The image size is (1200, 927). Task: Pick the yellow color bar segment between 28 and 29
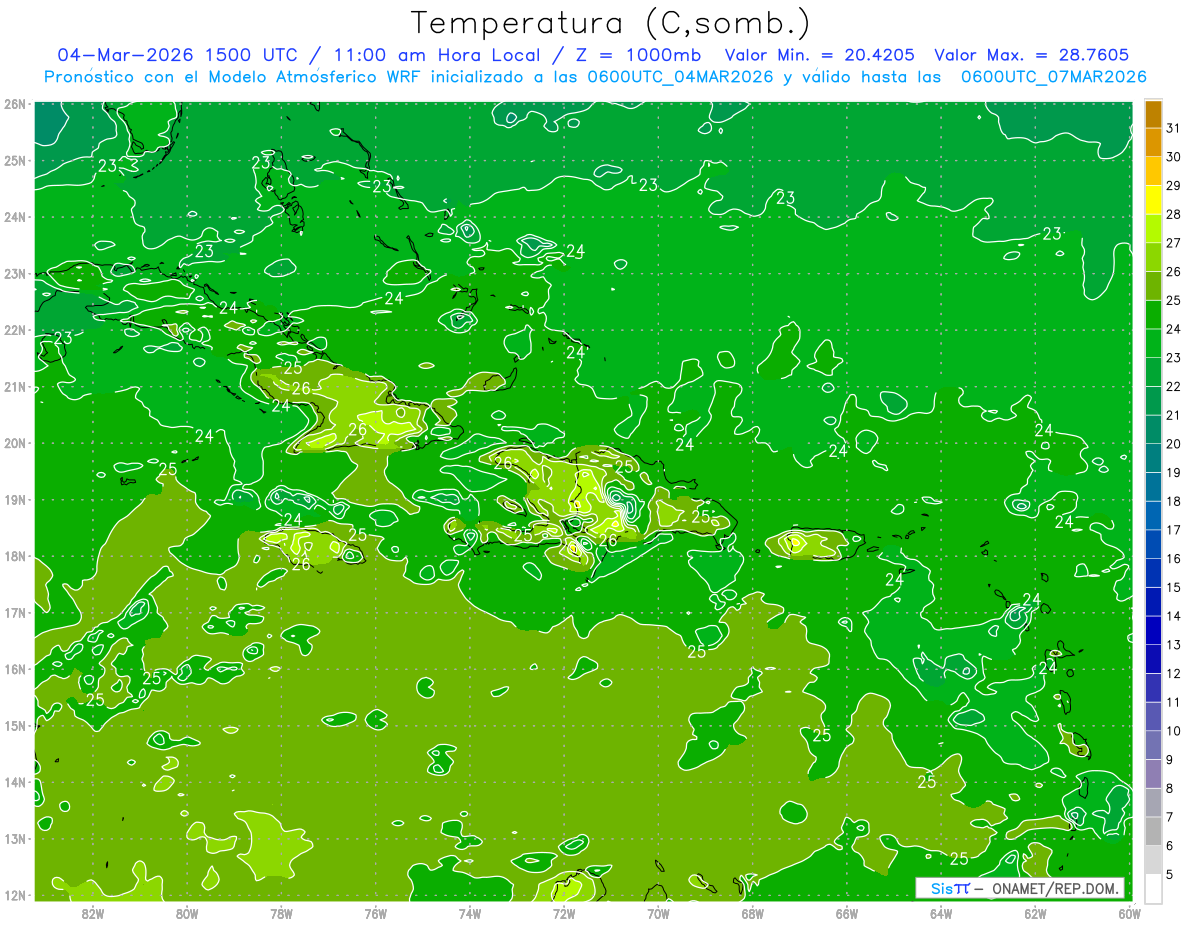coord(1153,200)
